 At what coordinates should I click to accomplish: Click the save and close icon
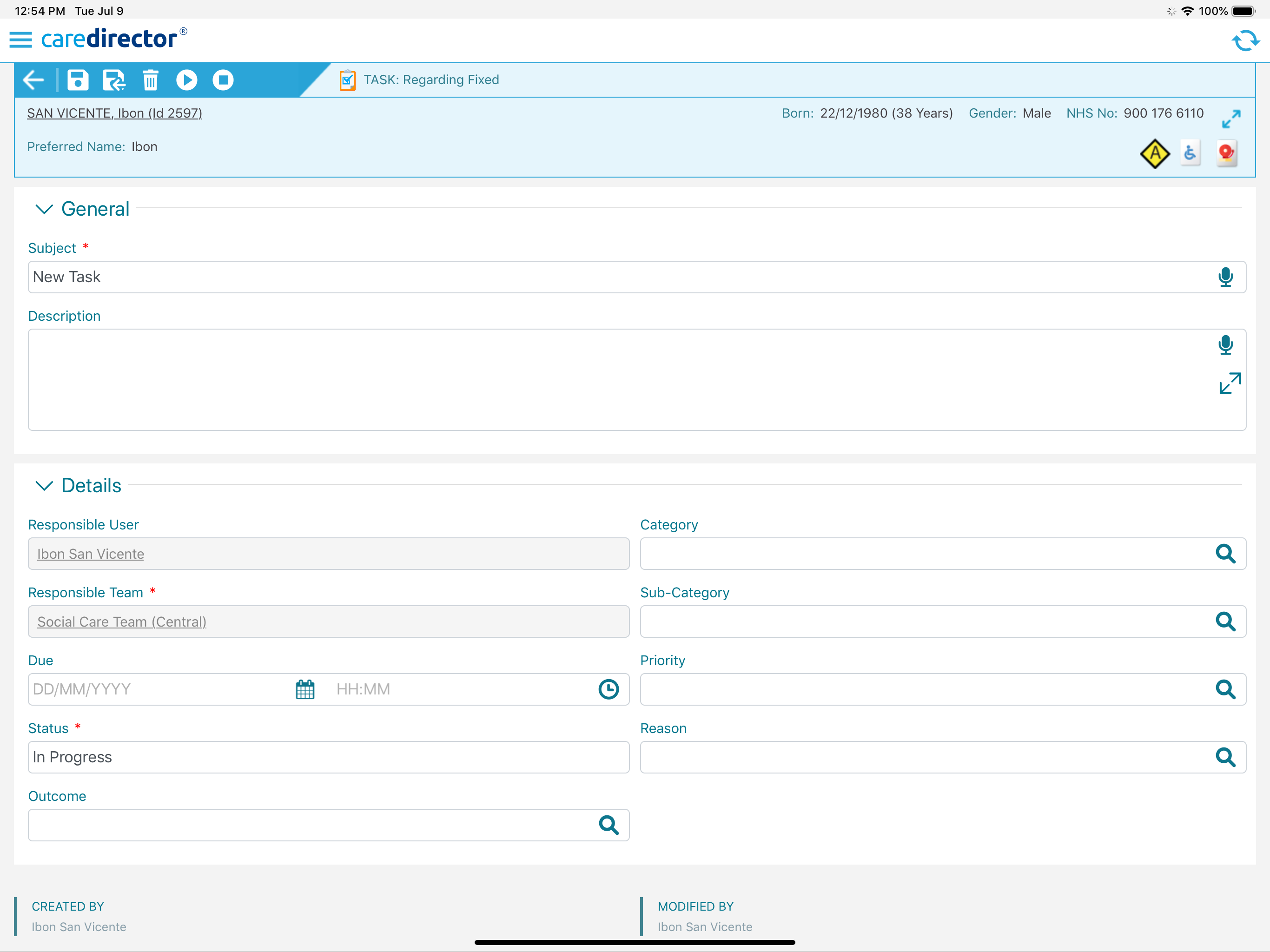point(114,80)
